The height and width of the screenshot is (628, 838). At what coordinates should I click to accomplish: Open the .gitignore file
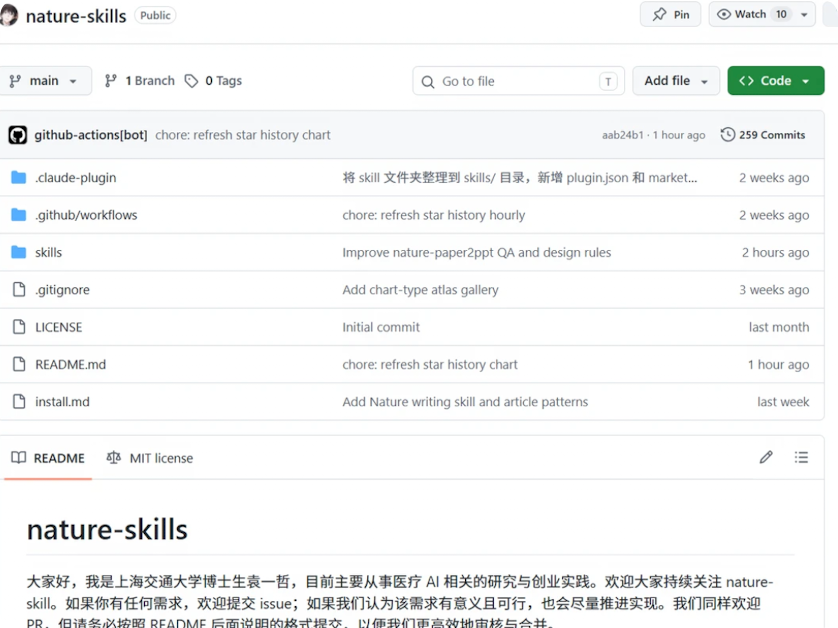pyautogui.click(x=62, y=290)
